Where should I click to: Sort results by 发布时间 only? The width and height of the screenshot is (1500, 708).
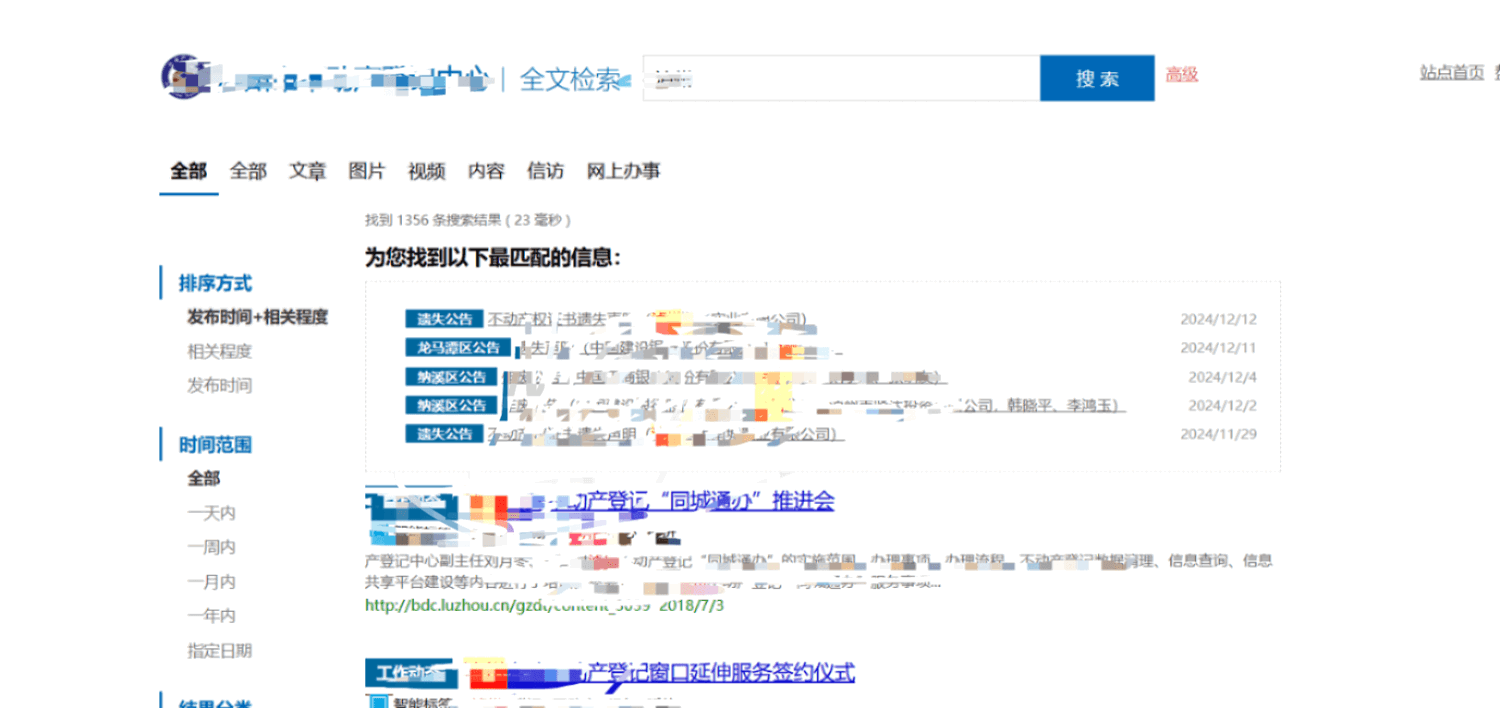(x=220, y=385)
